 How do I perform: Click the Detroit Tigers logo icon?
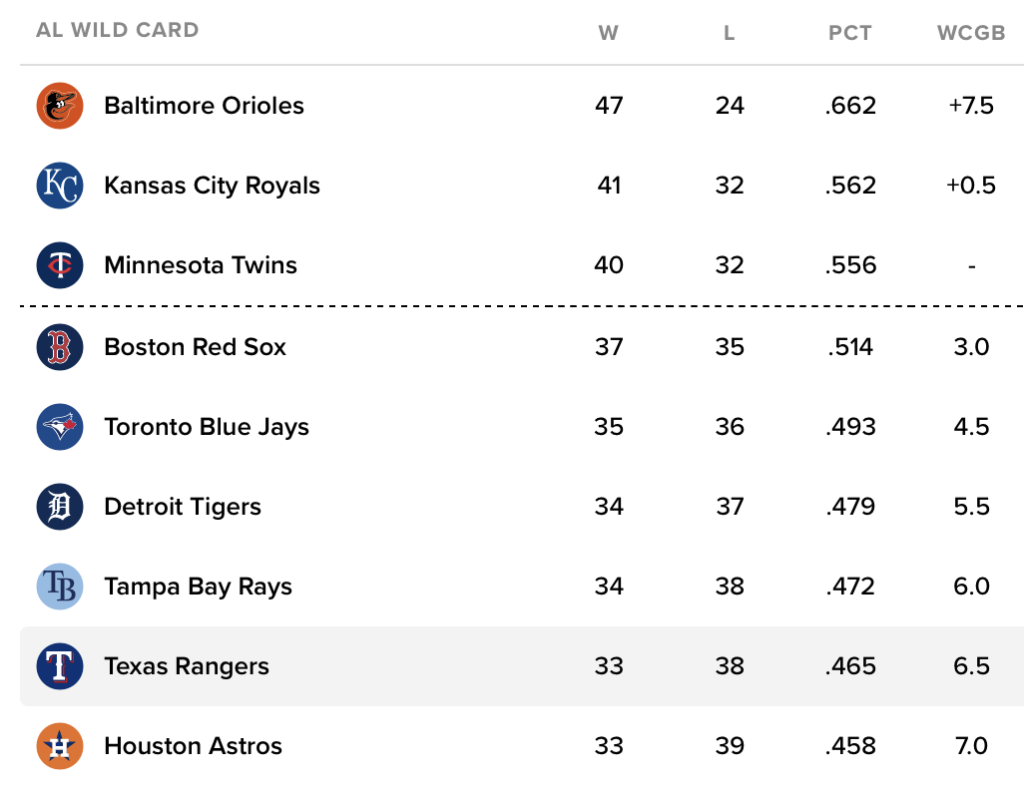[x=60, y=507]
